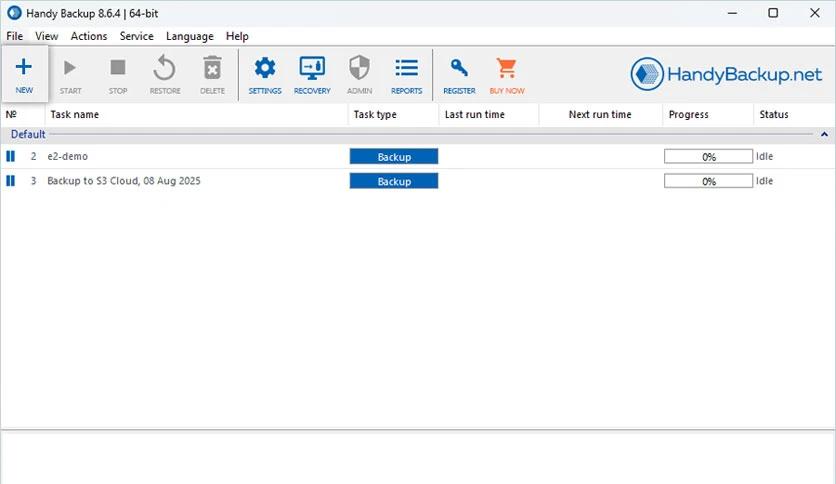836x484 pixels.
Task: Open the File menu
Action: [14, 36]
